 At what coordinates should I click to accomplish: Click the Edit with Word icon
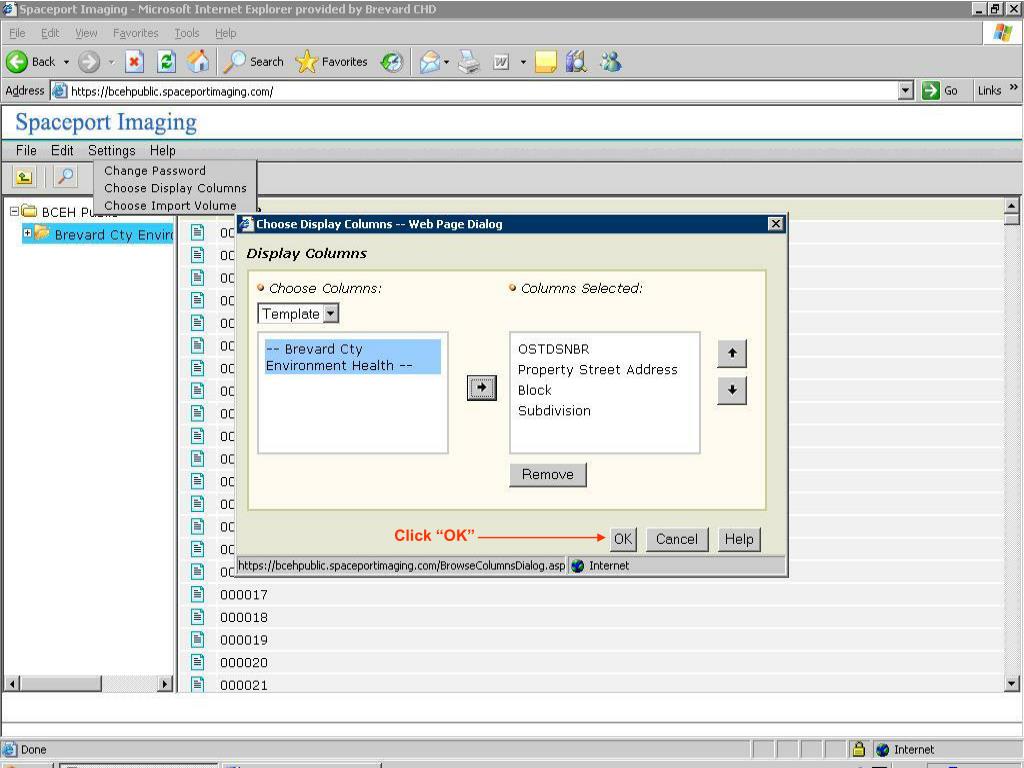(x=501, y=62)
